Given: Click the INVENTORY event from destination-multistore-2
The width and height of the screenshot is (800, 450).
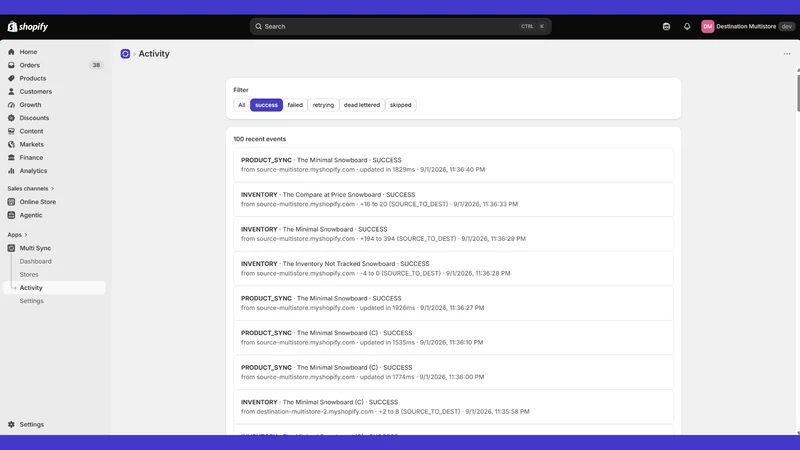Looking at the screenshot, I should click(x=454, y=407).
